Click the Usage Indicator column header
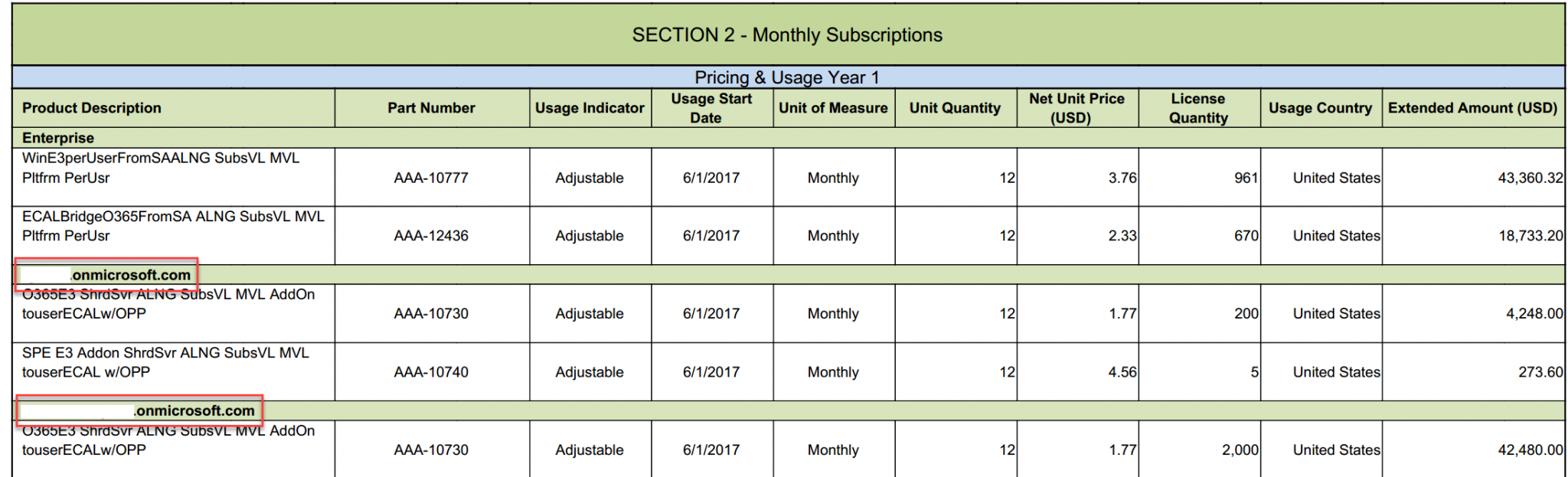Viewport: 1568px width, 477px height. [590, 108]
